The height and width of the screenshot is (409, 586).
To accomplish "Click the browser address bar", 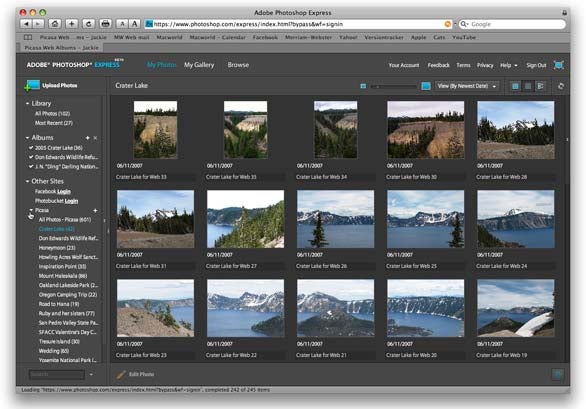I will click(x=297, y=24).
